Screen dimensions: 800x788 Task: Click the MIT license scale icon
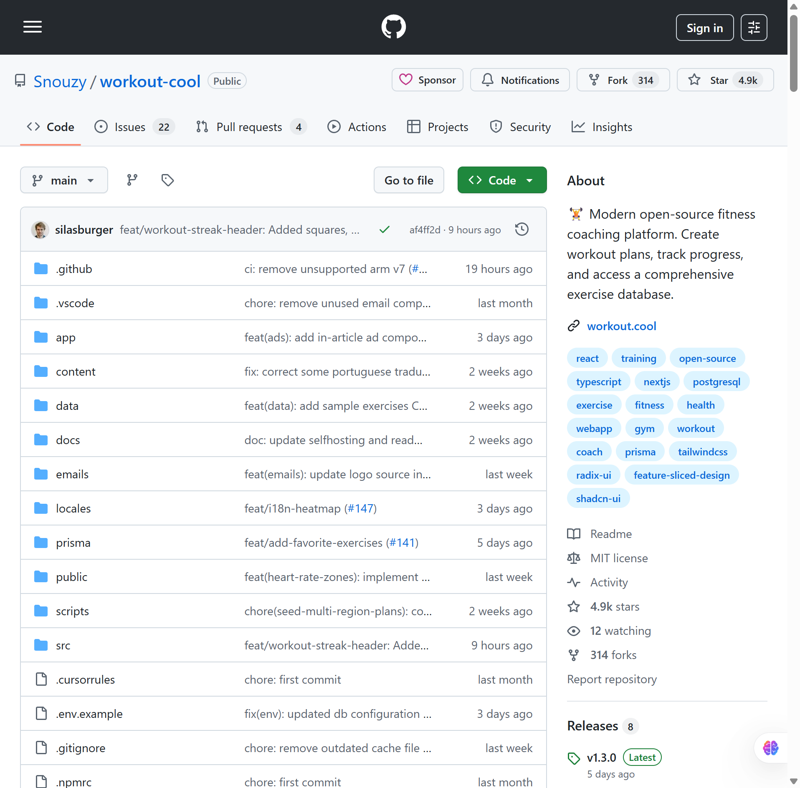click(573, 558)
